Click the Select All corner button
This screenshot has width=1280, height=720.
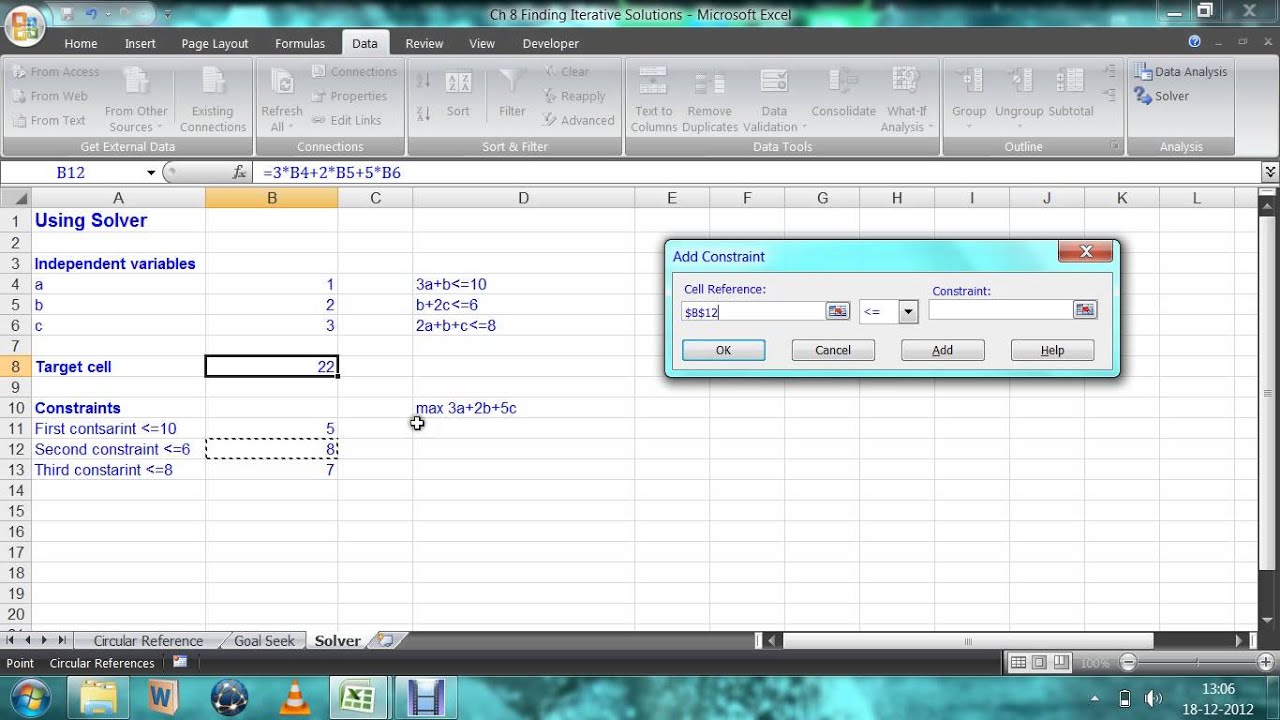(16, 198)
